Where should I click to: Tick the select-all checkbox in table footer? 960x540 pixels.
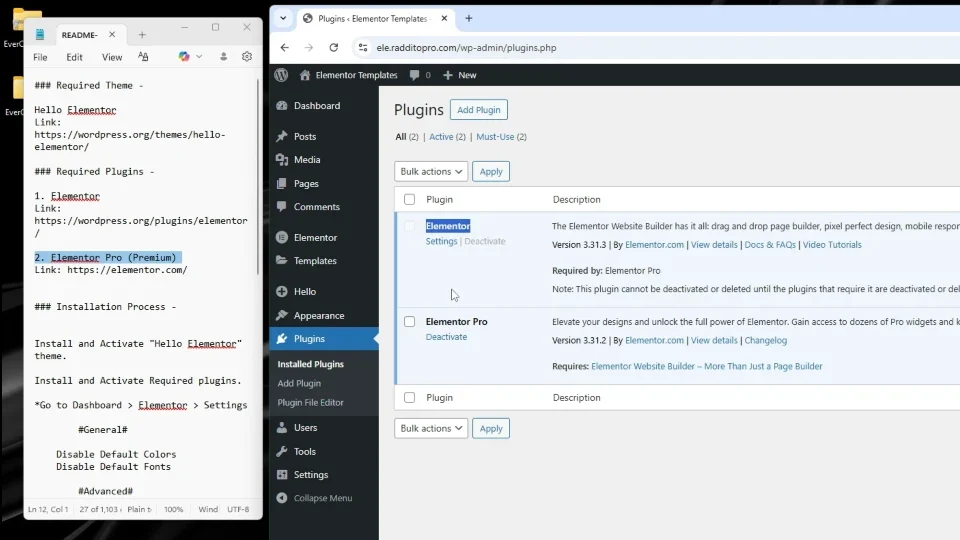coord(410,397)
